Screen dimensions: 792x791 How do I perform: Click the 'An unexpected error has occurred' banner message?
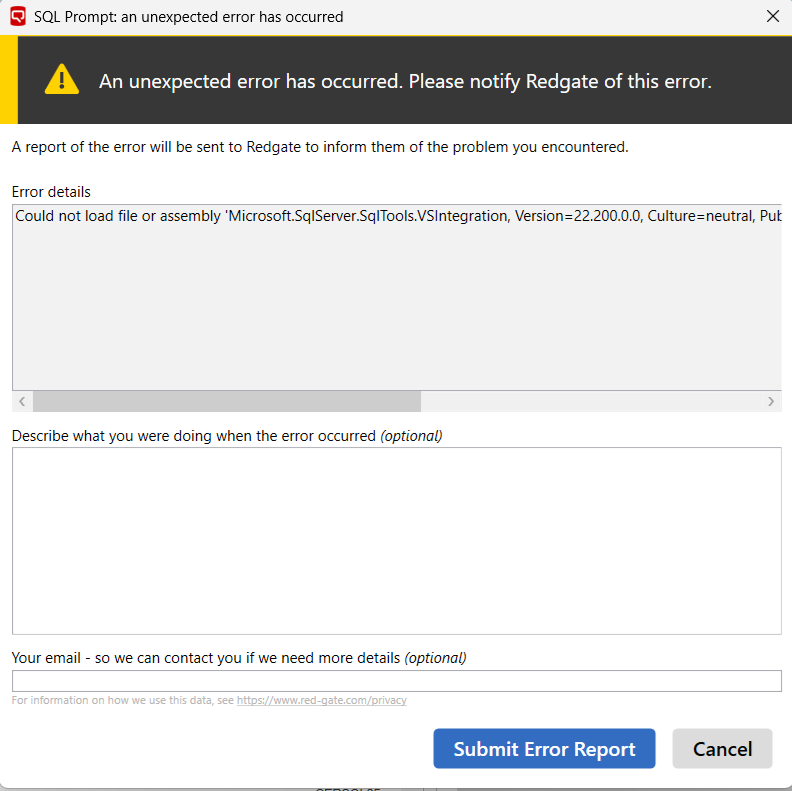(x=405, y=81)
